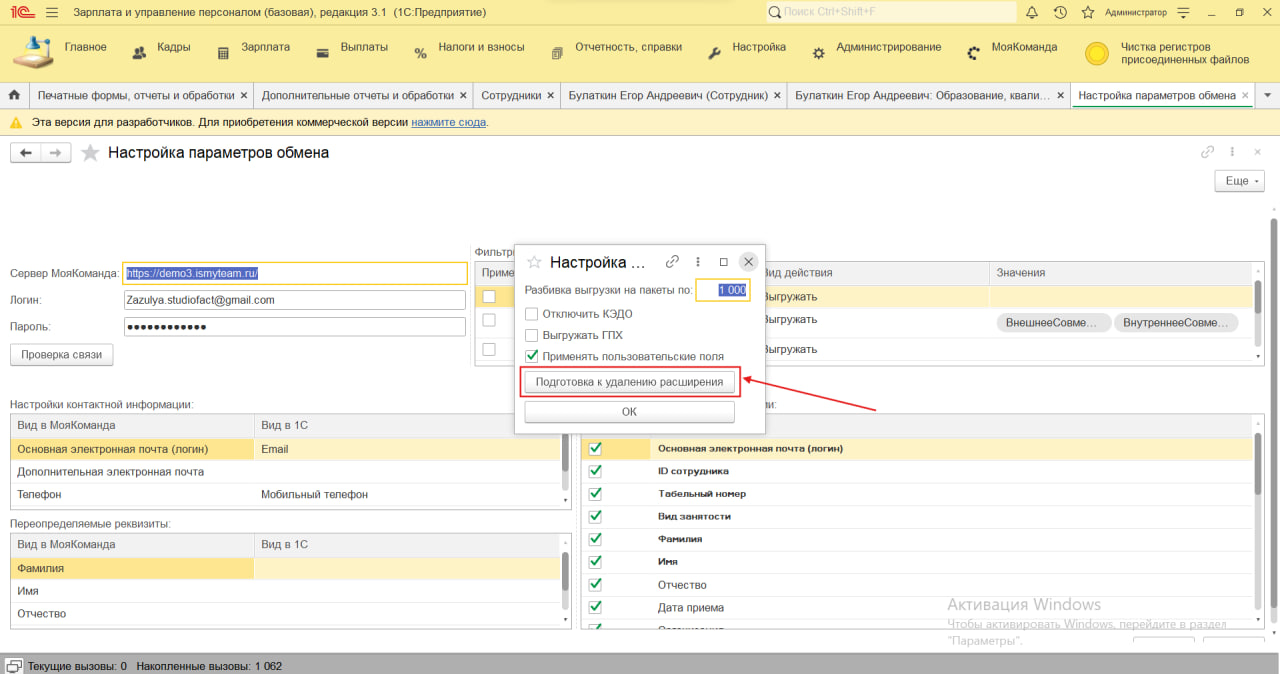Image resolution: width=1280 pixels, height=674 pixels.
Task: Open favorites star in title bar
Action: pos(1087,13)
